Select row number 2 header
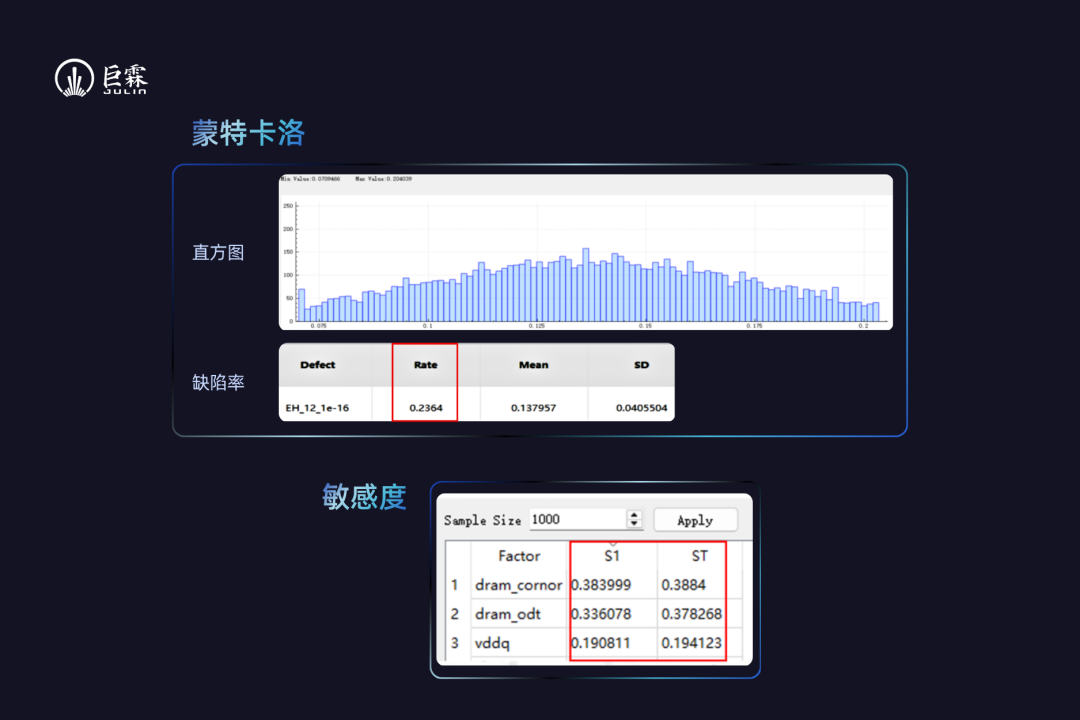 click(455, 614)
